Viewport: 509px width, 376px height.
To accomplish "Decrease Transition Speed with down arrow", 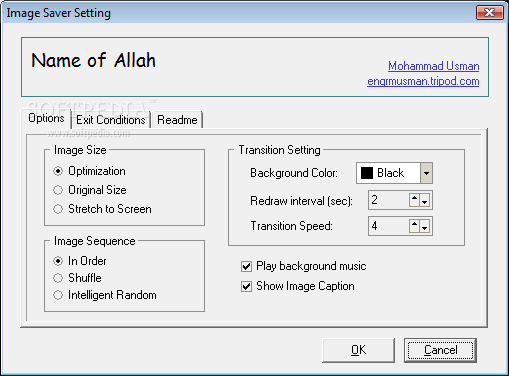I will tap(425, 226).
